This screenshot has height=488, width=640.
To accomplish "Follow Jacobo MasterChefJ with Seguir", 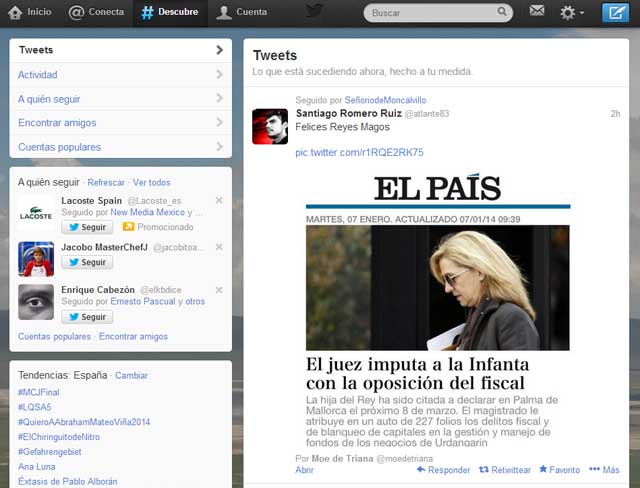I will click(87, 262).
